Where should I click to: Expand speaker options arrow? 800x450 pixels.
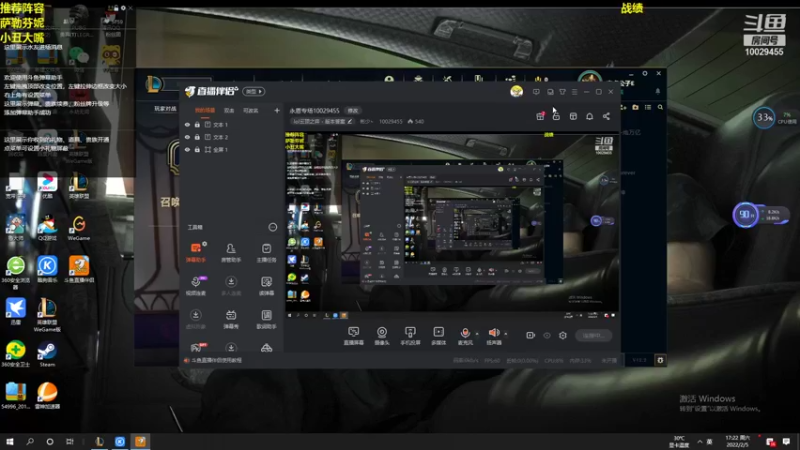click(x=506, y=334)
